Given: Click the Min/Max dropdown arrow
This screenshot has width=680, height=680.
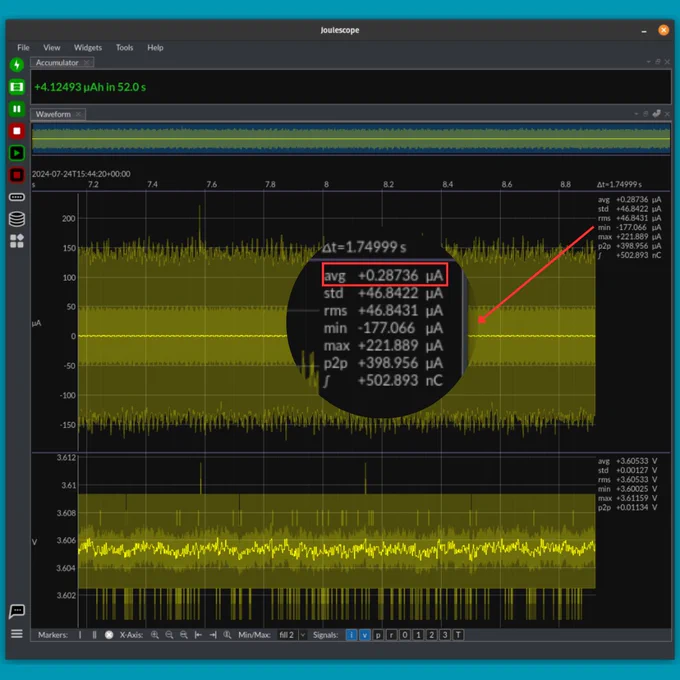Looking at the screenshot, I should pos(303,635).
